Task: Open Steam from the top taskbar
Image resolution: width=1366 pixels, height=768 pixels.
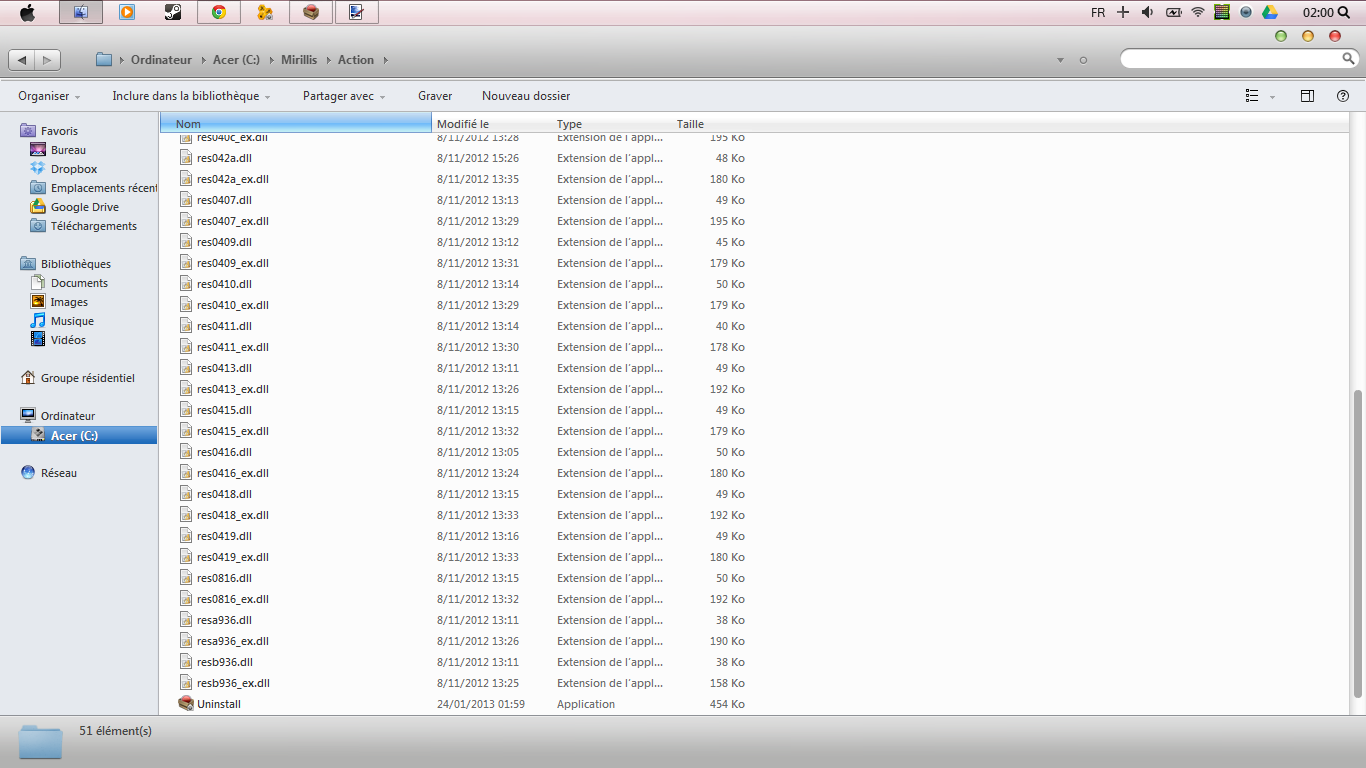Action: point(173,12)
